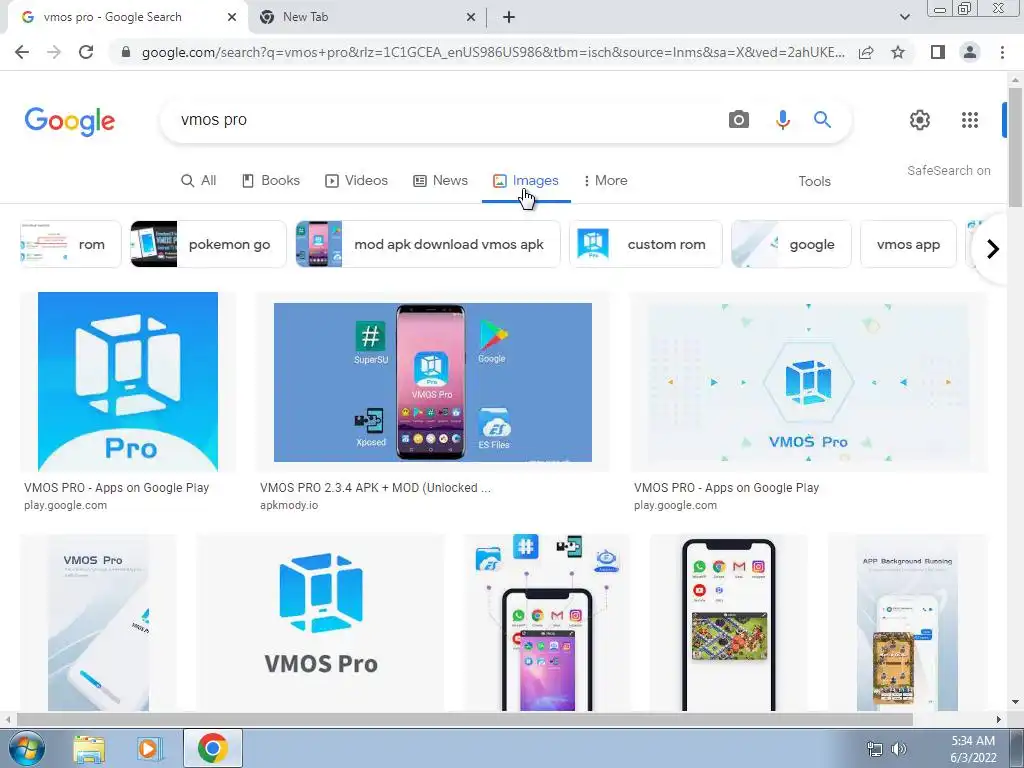This screenshot has height=768, width=1024.
Task: Open Windows Explorer from taskbar
Action: [89, 749]
